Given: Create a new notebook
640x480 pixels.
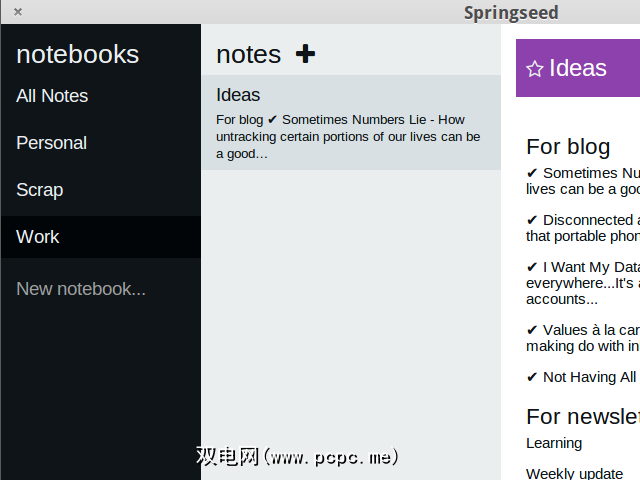Looking at the screenshot, I should 81,289.
